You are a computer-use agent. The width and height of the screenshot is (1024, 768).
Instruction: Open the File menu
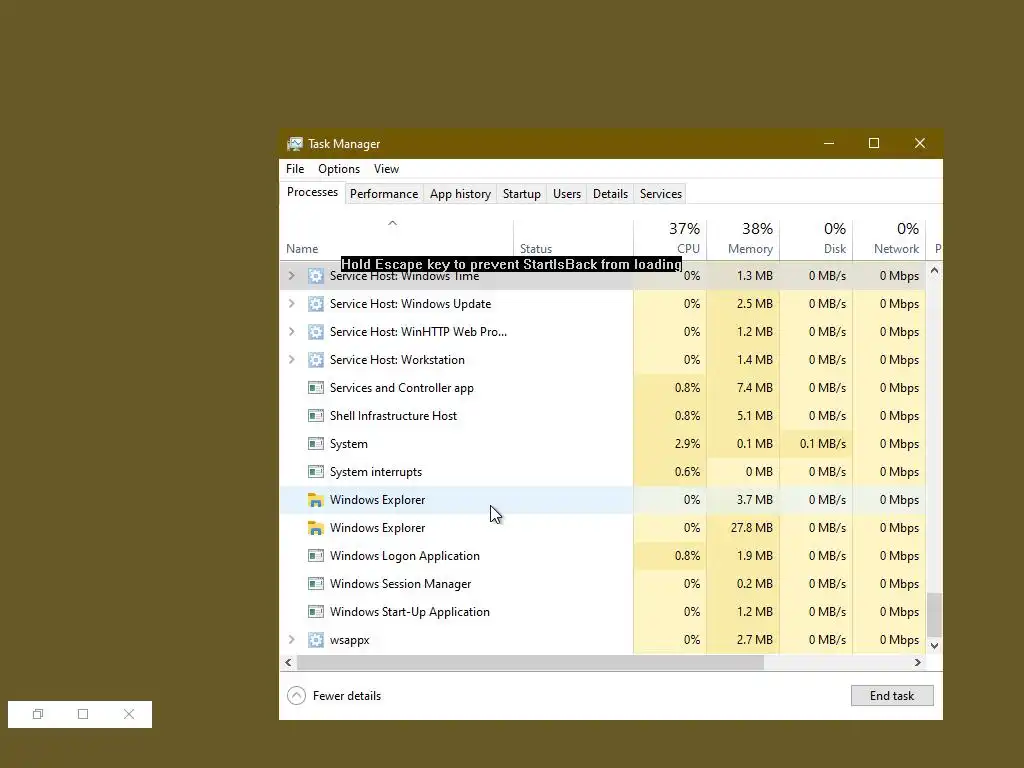point(295,168)
